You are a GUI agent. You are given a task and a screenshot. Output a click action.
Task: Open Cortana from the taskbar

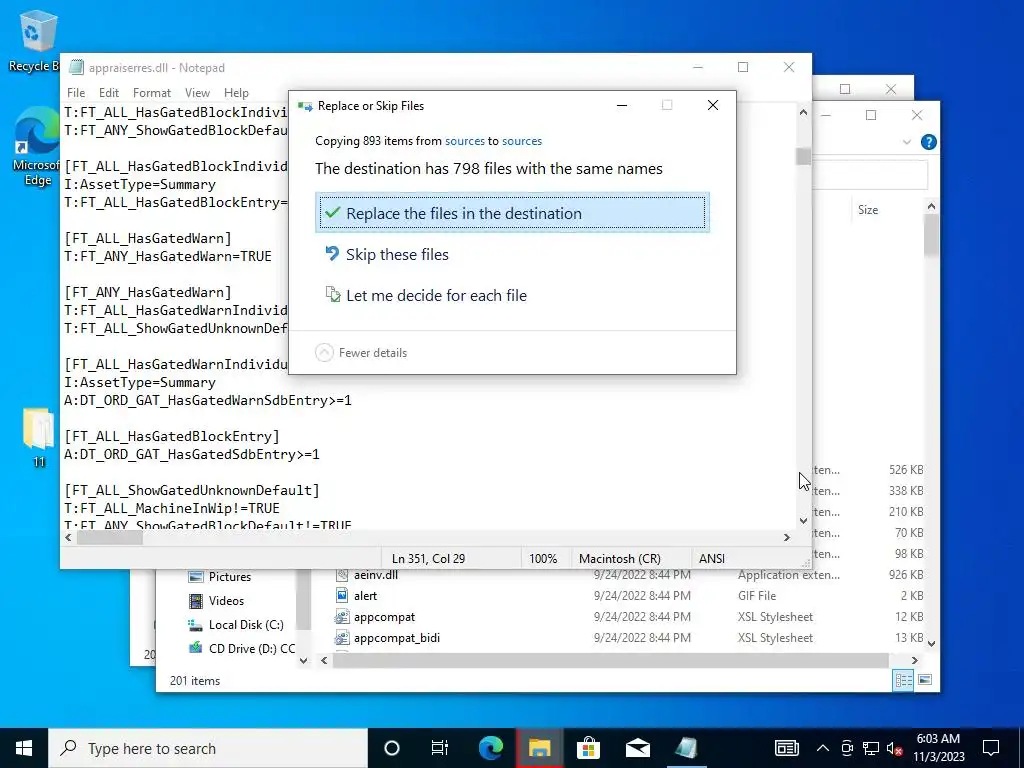391,748
